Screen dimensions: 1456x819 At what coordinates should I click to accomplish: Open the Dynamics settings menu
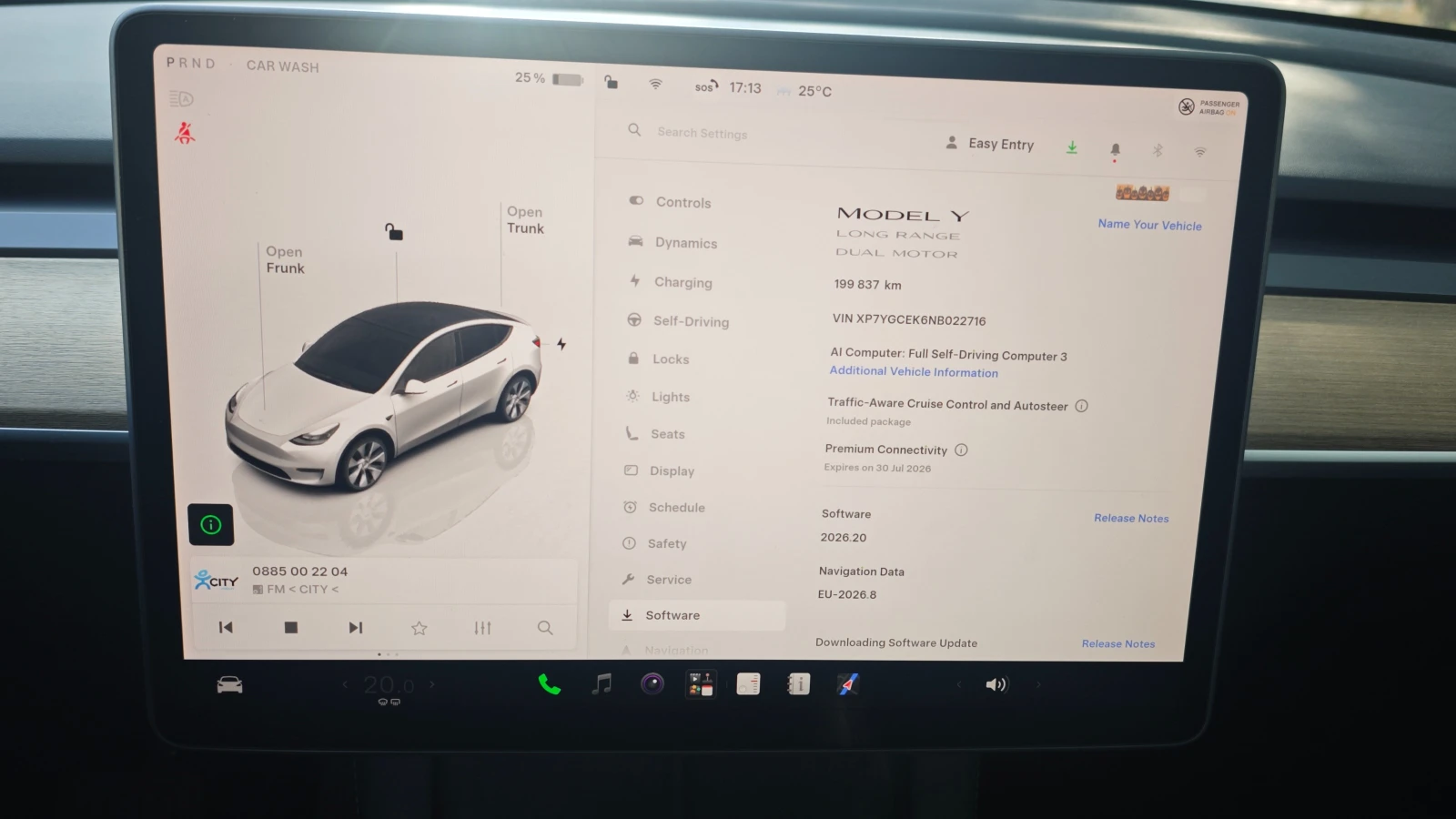pos(672,242)
